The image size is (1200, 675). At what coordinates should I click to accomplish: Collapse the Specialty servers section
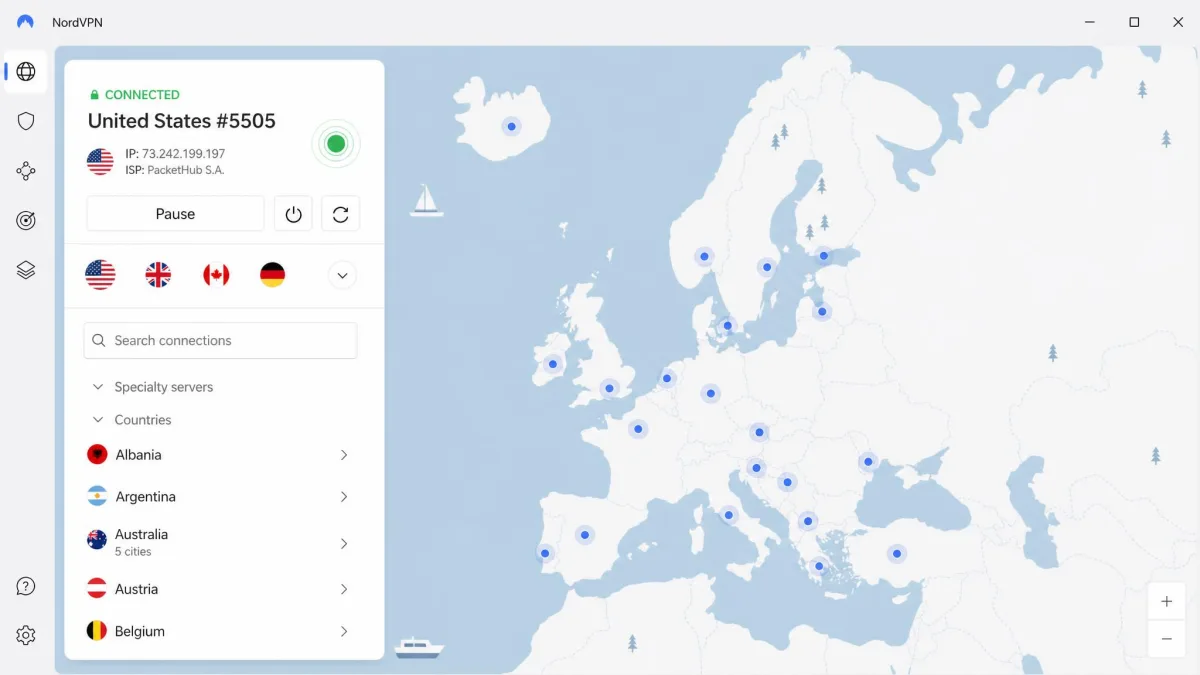click(98, 387)
